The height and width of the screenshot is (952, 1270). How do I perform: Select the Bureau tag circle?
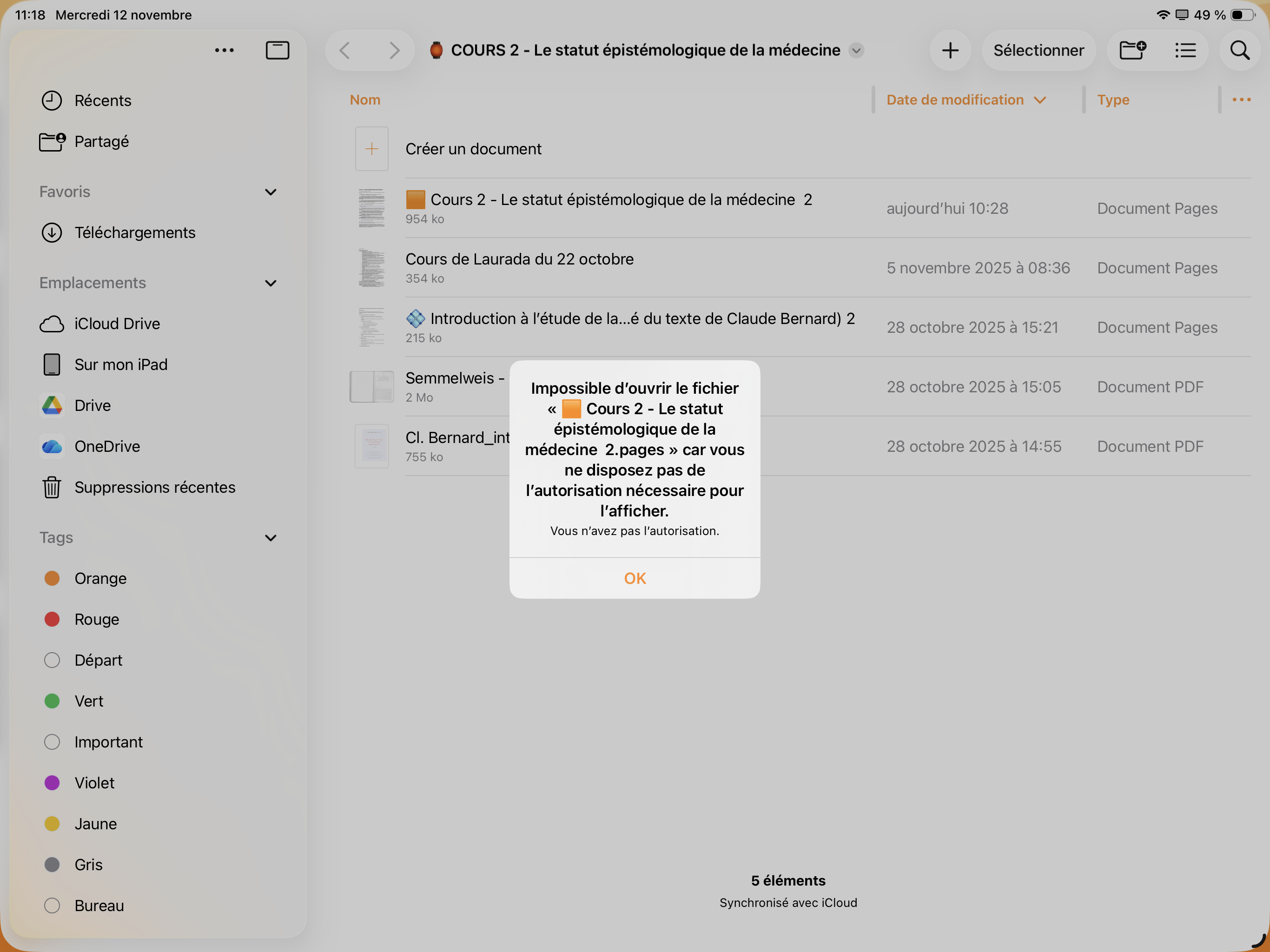pyautogui.click(x=52, y=906)
